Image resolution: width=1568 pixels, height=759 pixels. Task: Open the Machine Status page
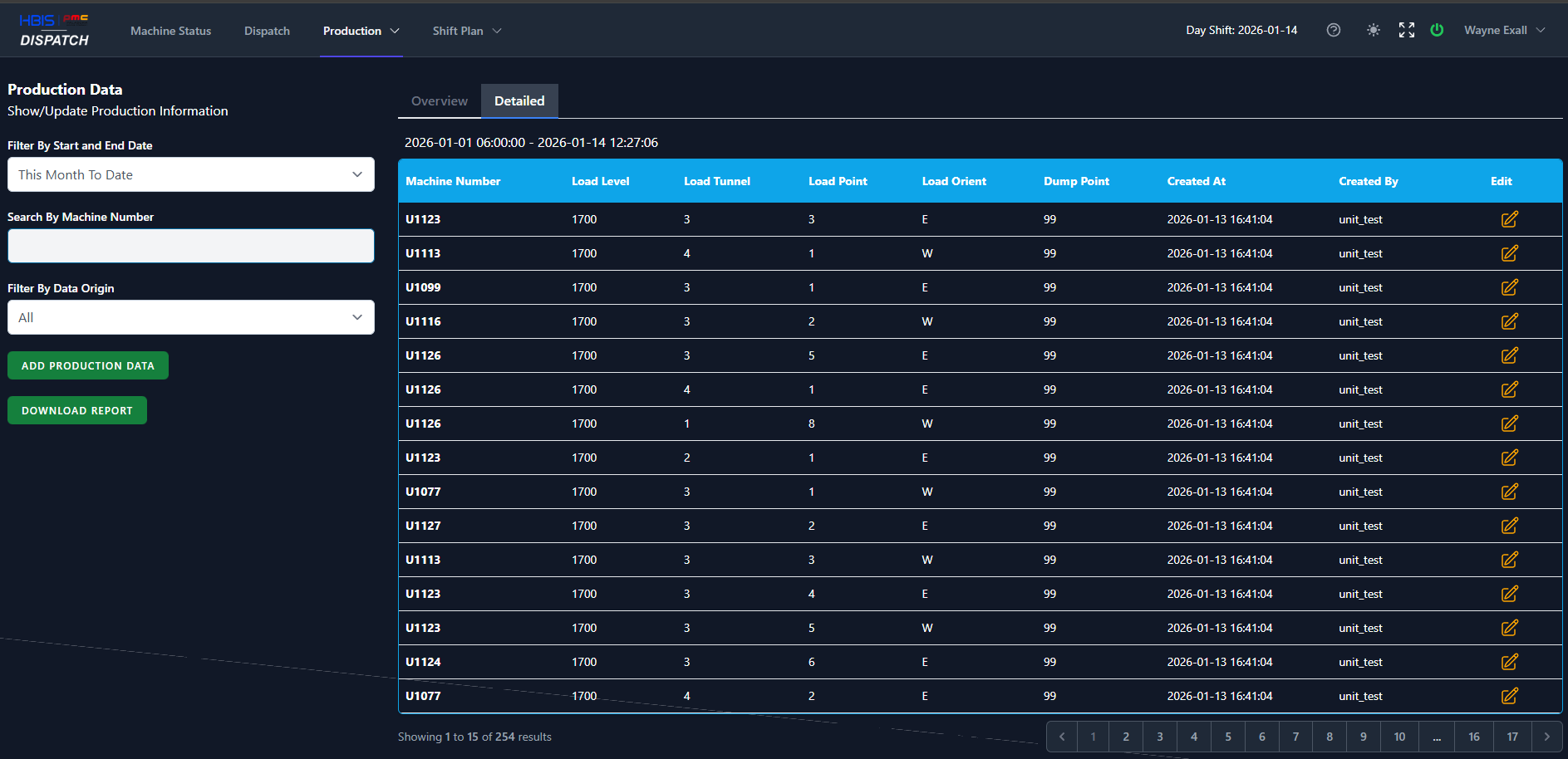click(171, 31)
